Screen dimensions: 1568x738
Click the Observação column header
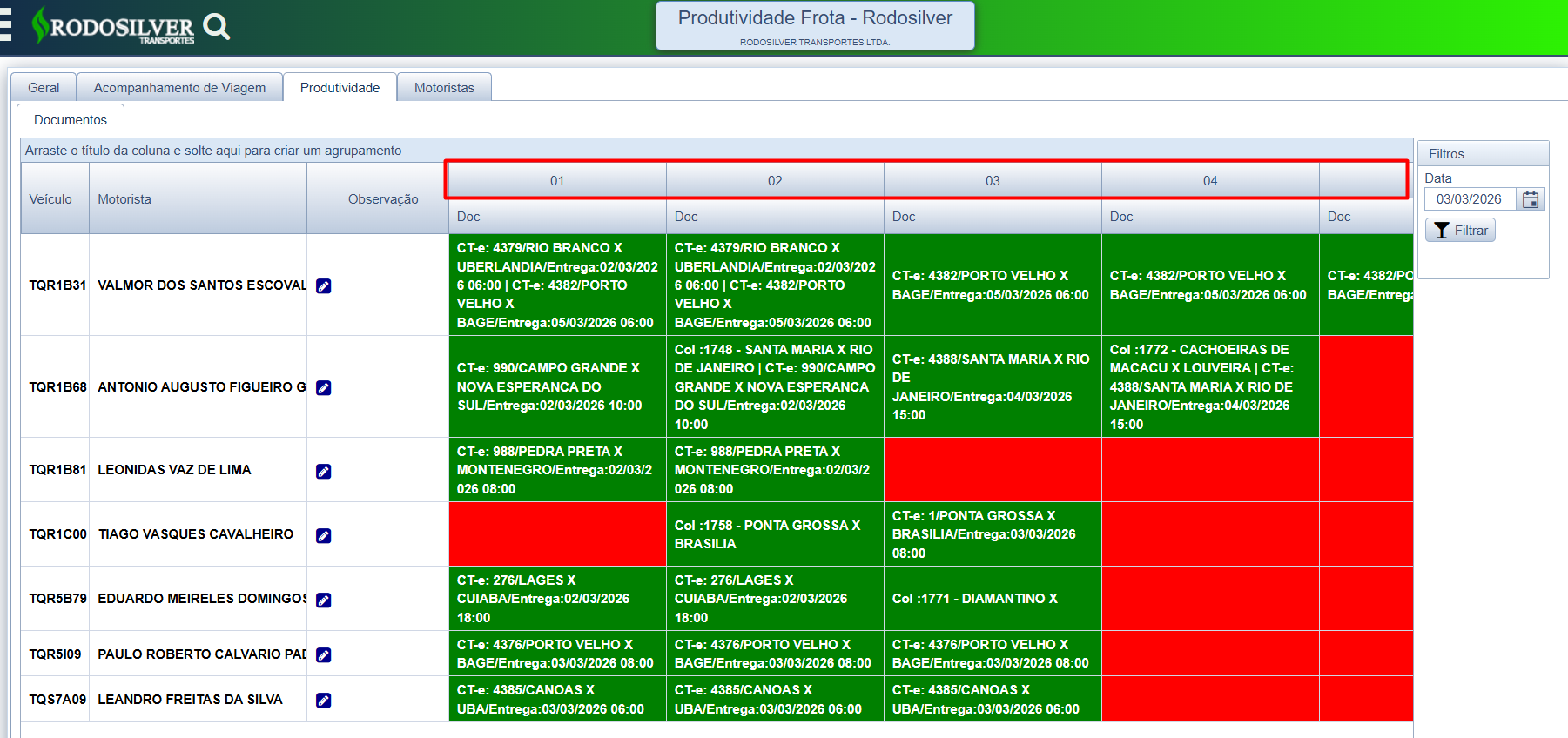point(383,199)
